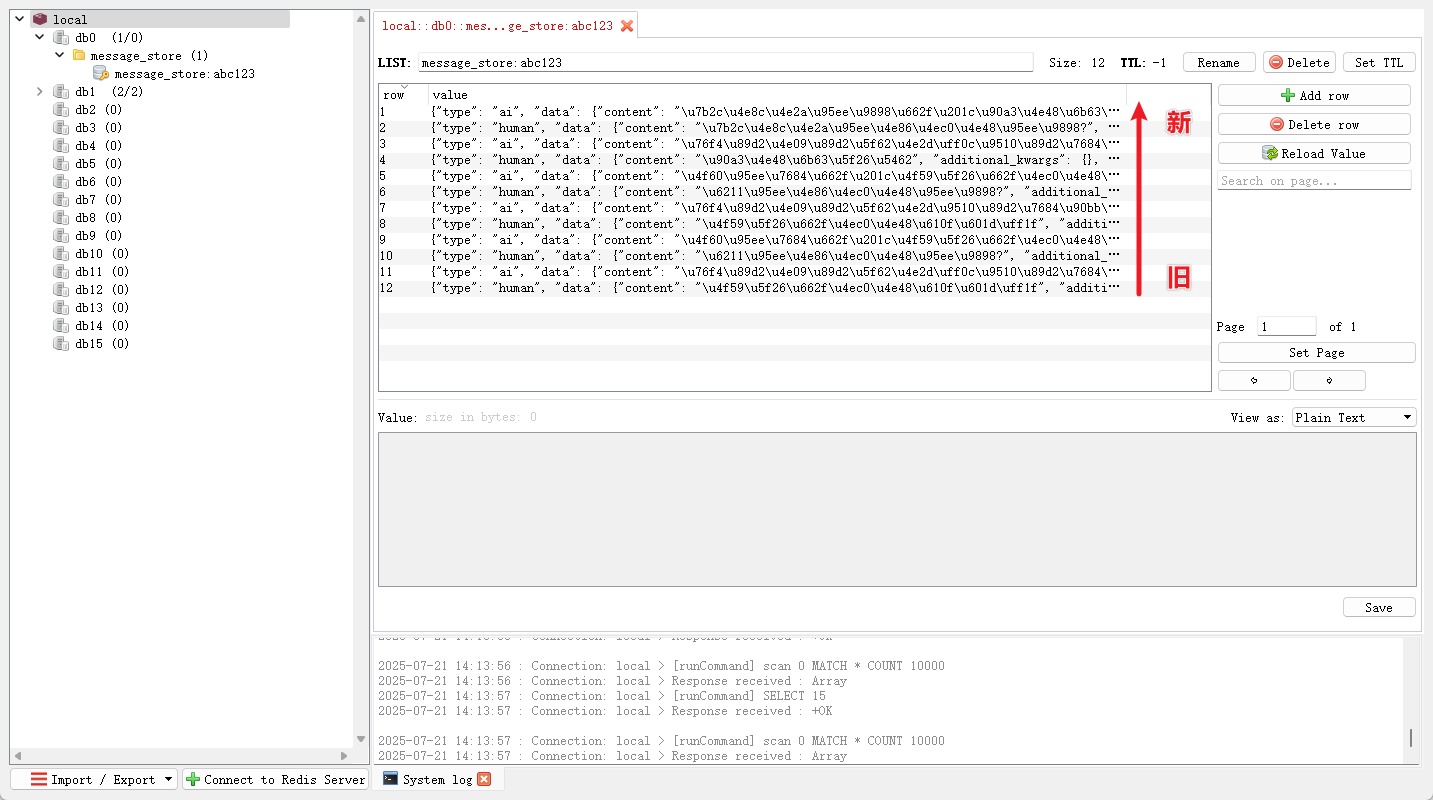Click the value column header
The height and width of the screenshot is (800, 1433).
pos(777,95)
